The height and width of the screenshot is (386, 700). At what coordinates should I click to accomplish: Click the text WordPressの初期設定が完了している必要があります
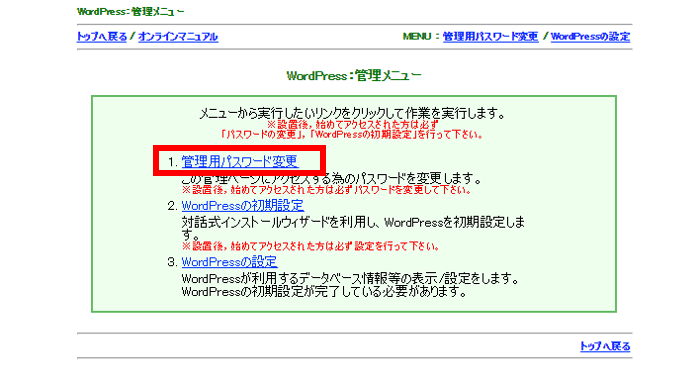tap(325, 292)
